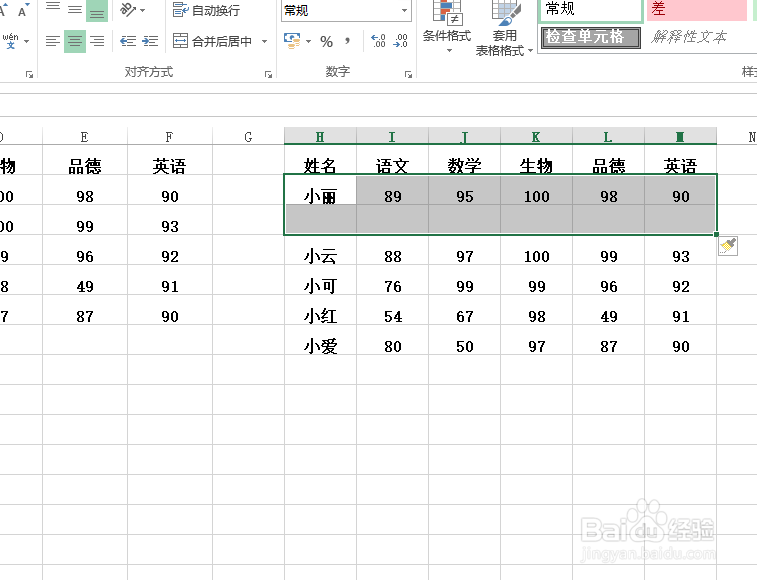Apply middle vertical alignment
This screenshot has height=580, width=757.
(x=75, y=10)
